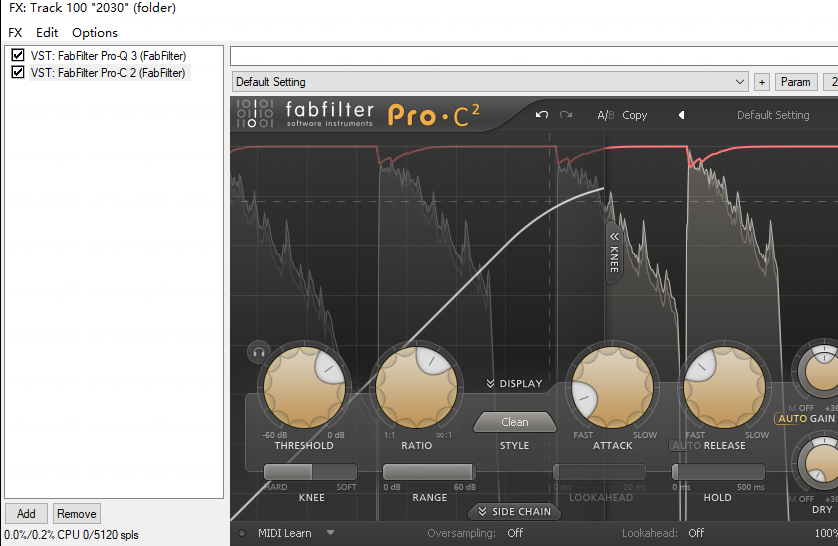
Task: Click the empty comment field above presets
Action: coord(534,56)
